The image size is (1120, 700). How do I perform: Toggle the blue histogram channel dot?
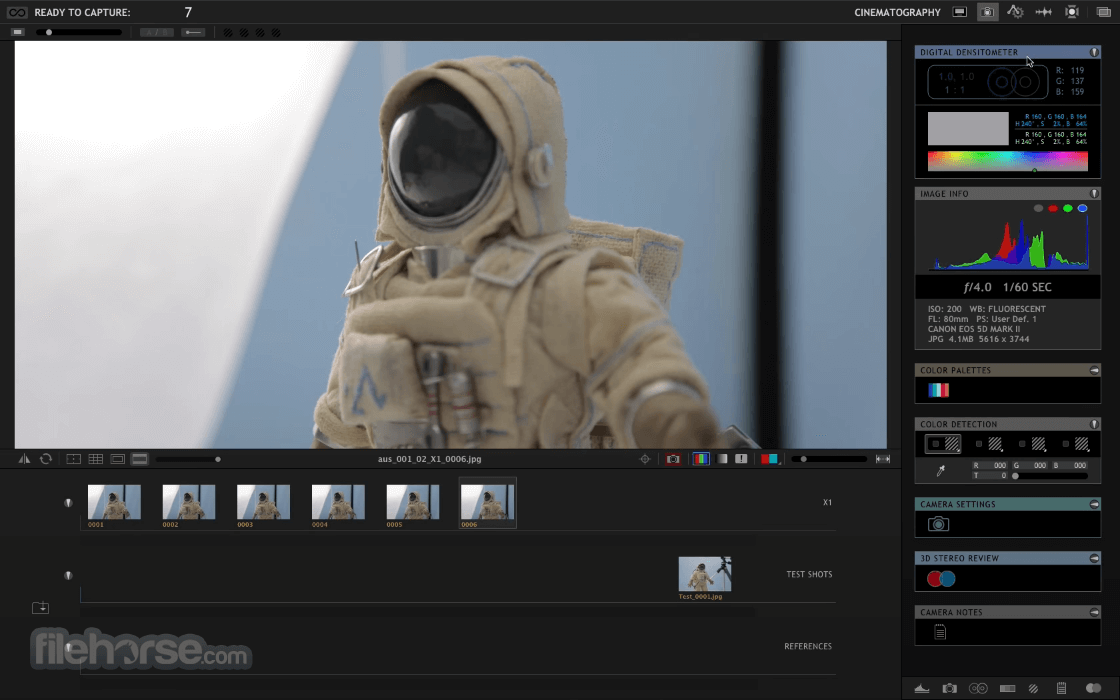coord(1083,209)
